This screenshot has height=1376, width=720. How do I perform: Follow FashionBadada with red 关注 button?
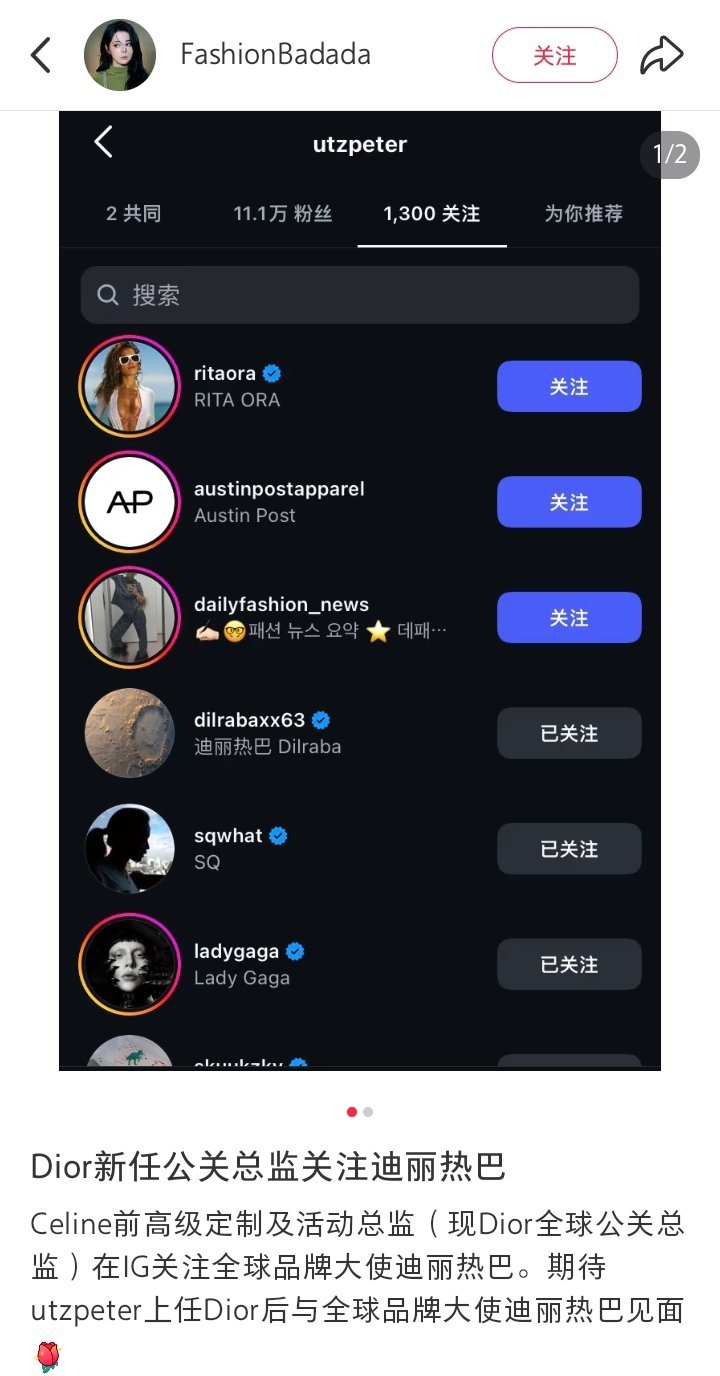[555, 55]
